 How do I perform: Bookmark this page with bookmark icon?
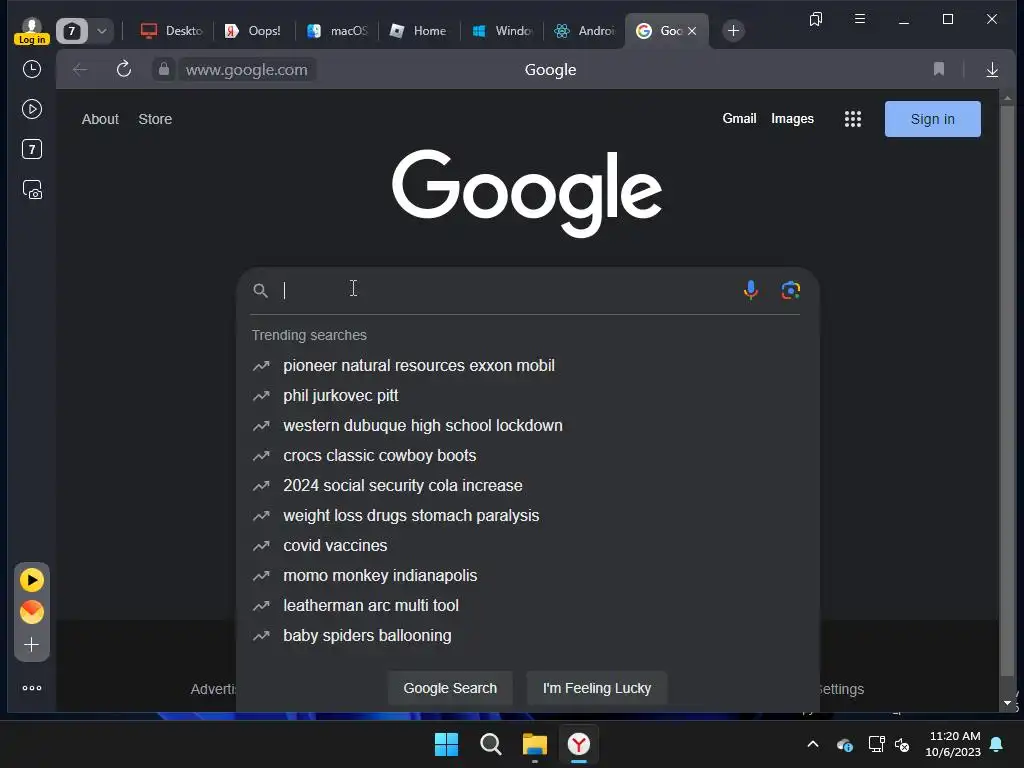pyautogui.click(x=938, y=69)
